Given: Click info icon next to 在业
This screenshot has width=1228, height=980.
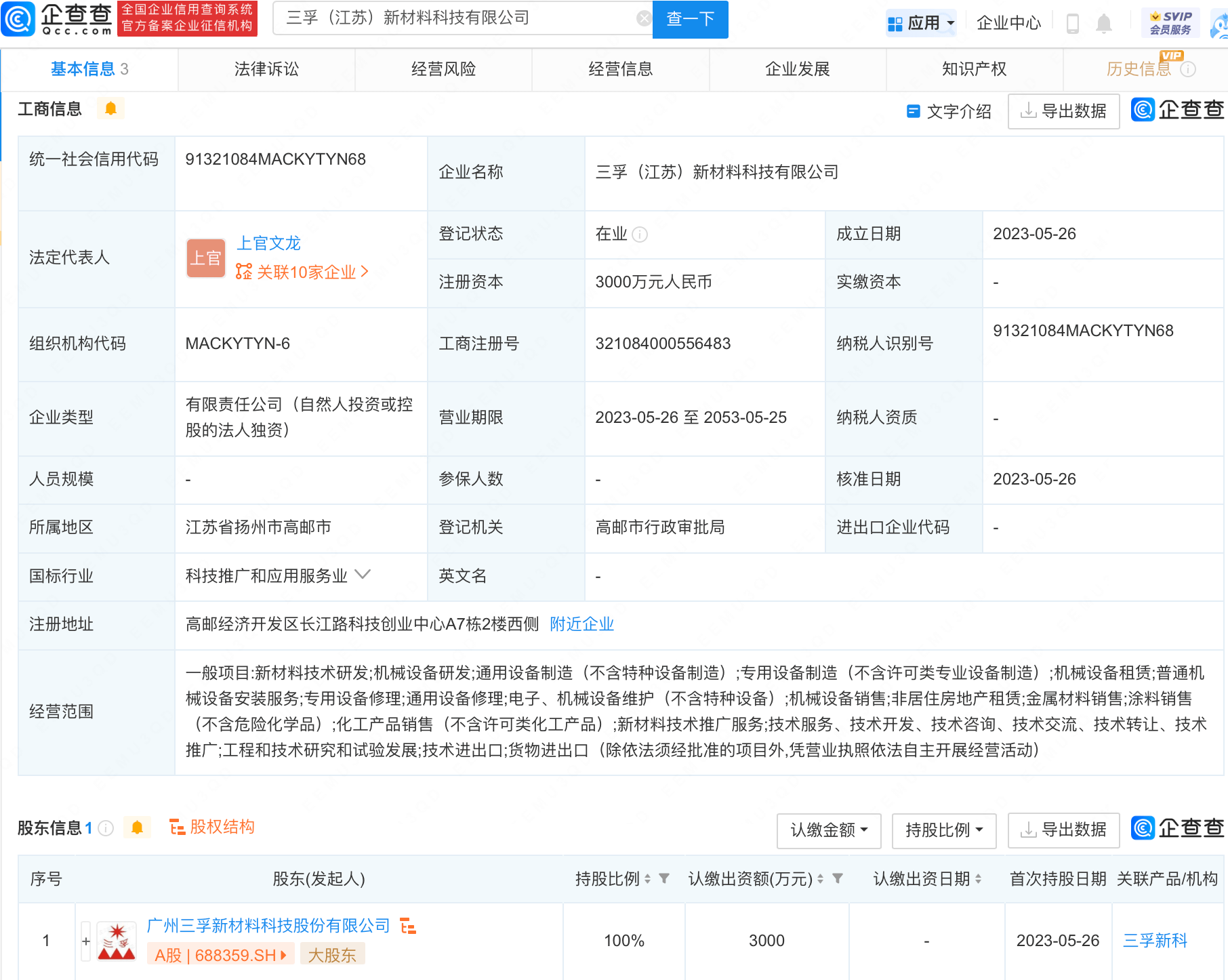Looking at the screenshot, I should pyautogui.click(x=640, y=234).
